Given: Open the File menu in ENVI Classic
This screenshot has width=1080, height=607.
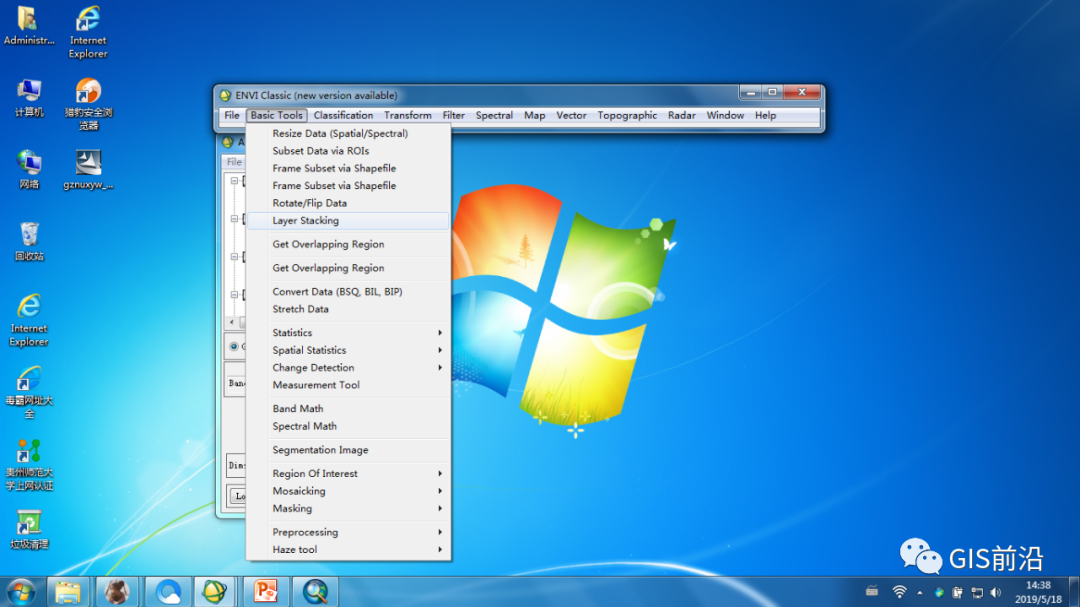Looking at the screenshot, I should [232, 115].
